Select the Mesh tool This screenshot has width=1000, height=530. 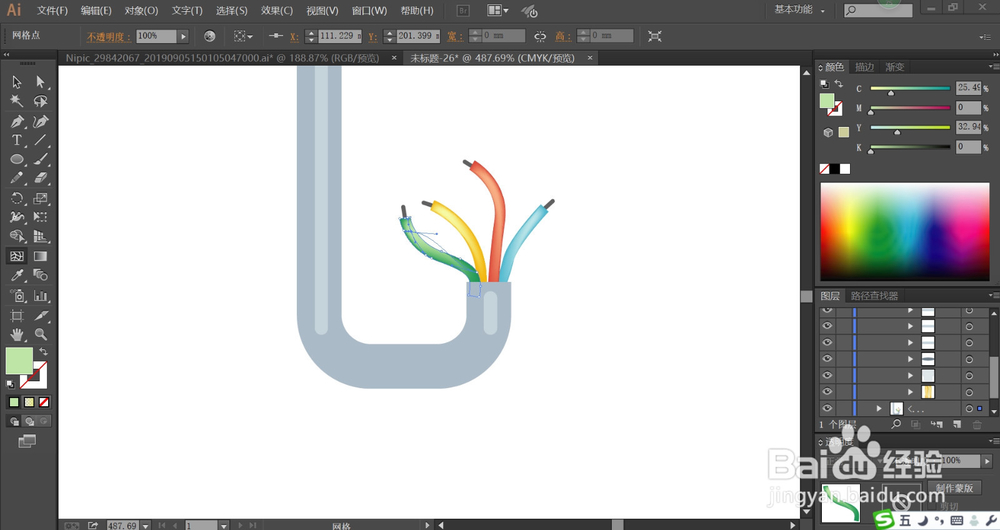pos(17,256)
